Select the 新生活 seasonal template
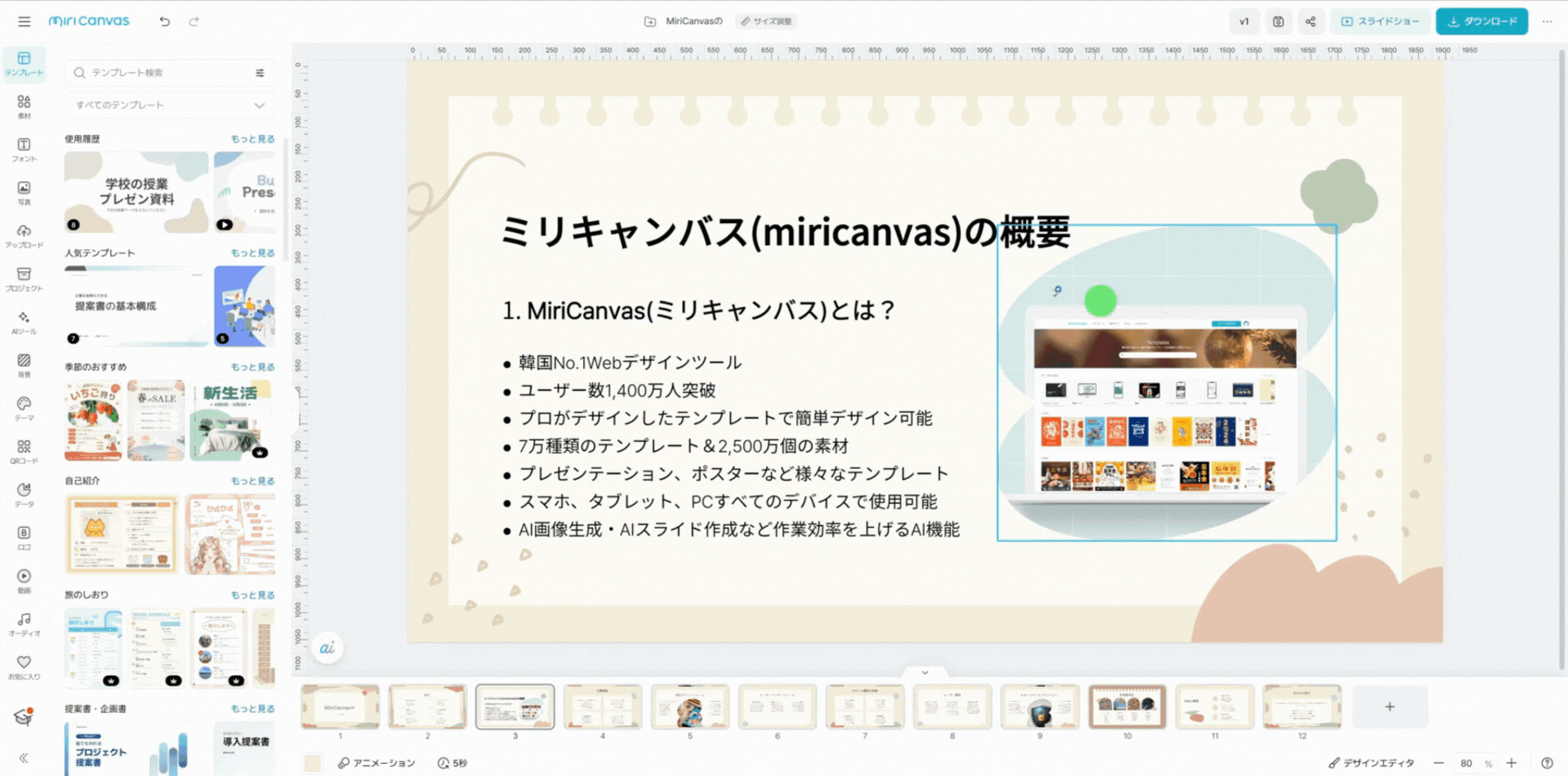Viewport: 1568px width, 776px height. pos(231,420)
